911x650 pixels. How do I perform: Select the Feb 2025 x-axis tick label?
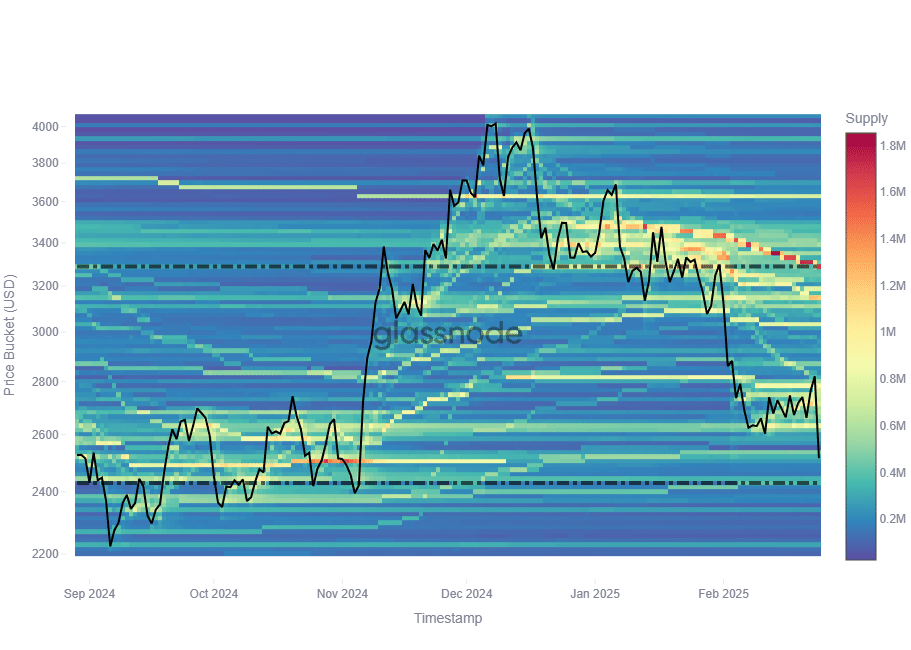pos(722,594)
